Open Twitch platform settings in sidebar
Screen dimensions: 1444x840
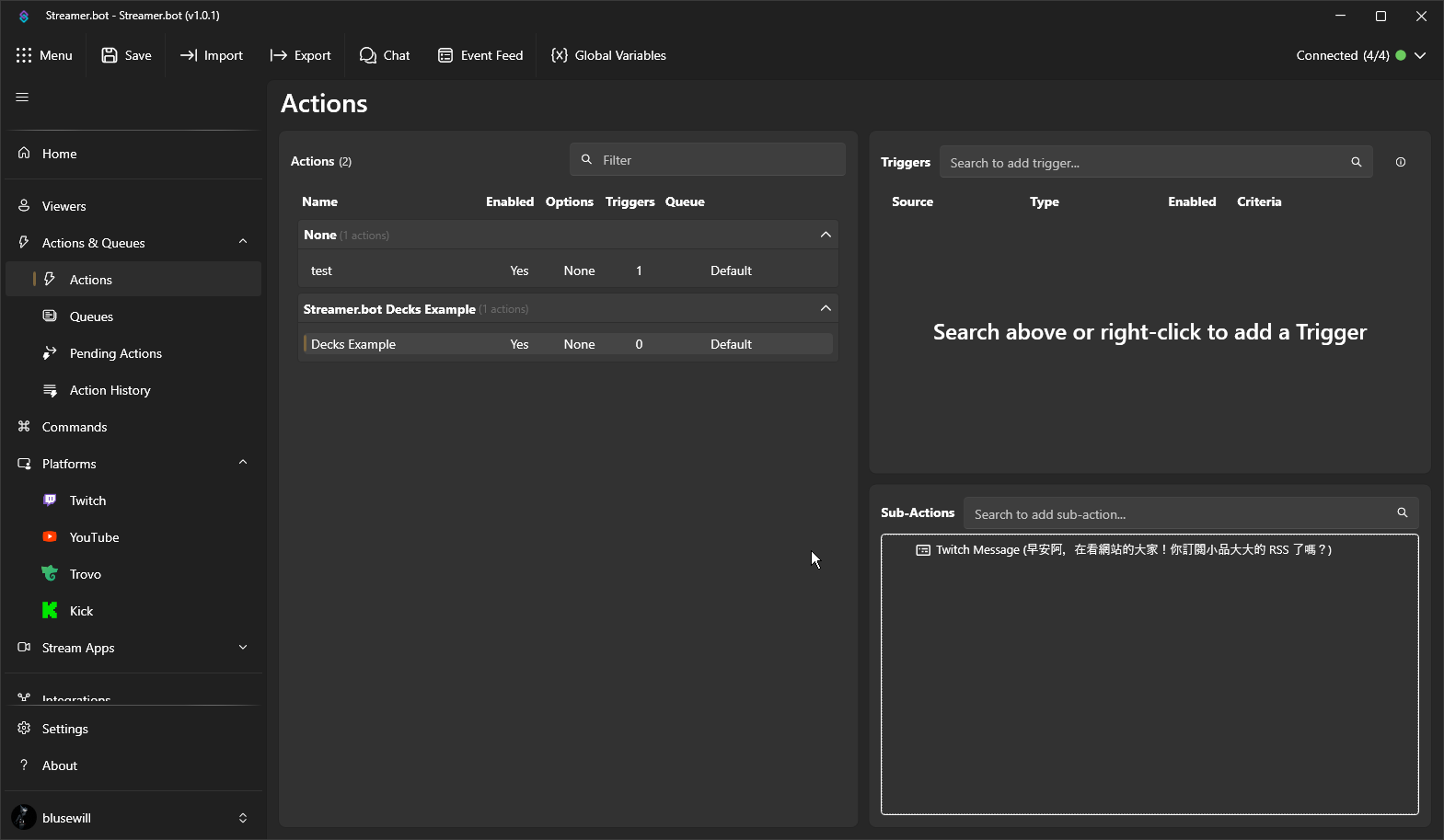(x=87, y=501)
